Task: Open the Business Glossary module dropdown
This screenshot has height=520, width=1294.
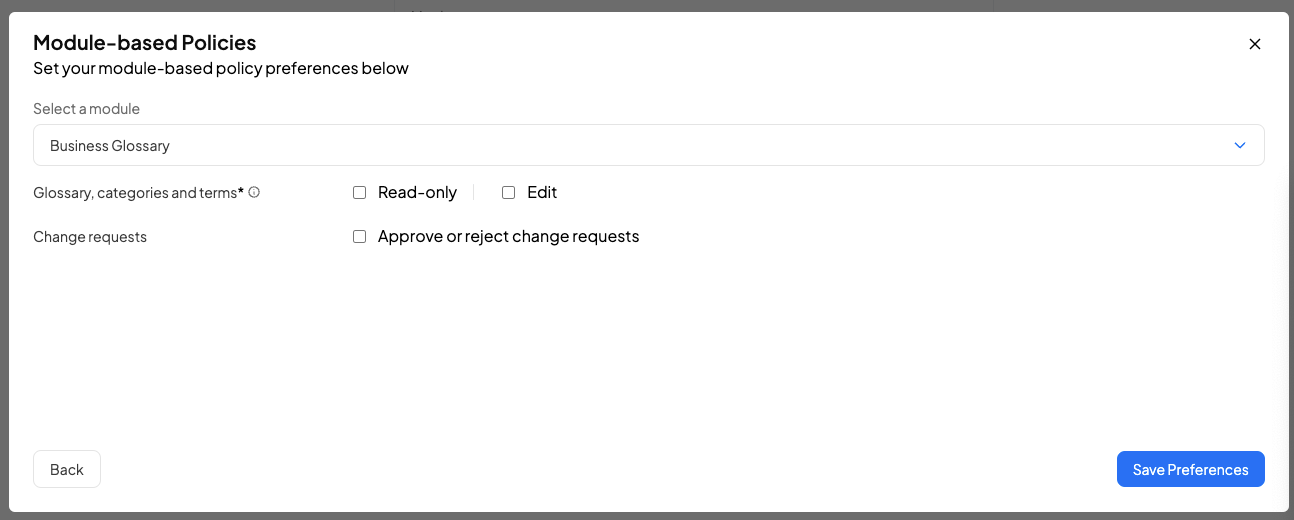Action: point(640,145)
